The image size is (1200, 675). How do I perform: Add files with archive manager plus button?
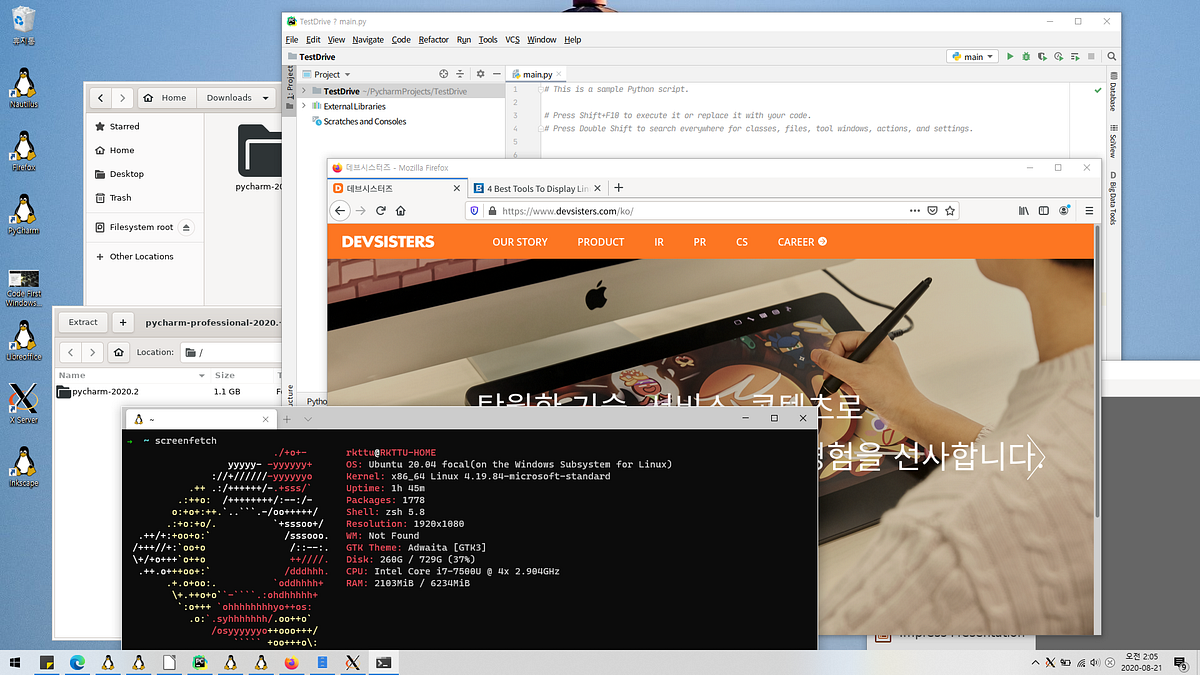tap(123, 322)
